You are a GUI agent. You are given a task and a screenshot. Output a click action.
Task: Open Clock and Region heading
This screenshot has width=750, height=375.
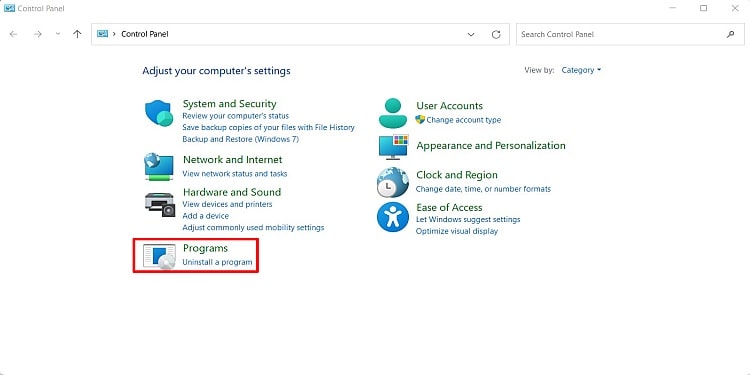[x=457, y=175]
